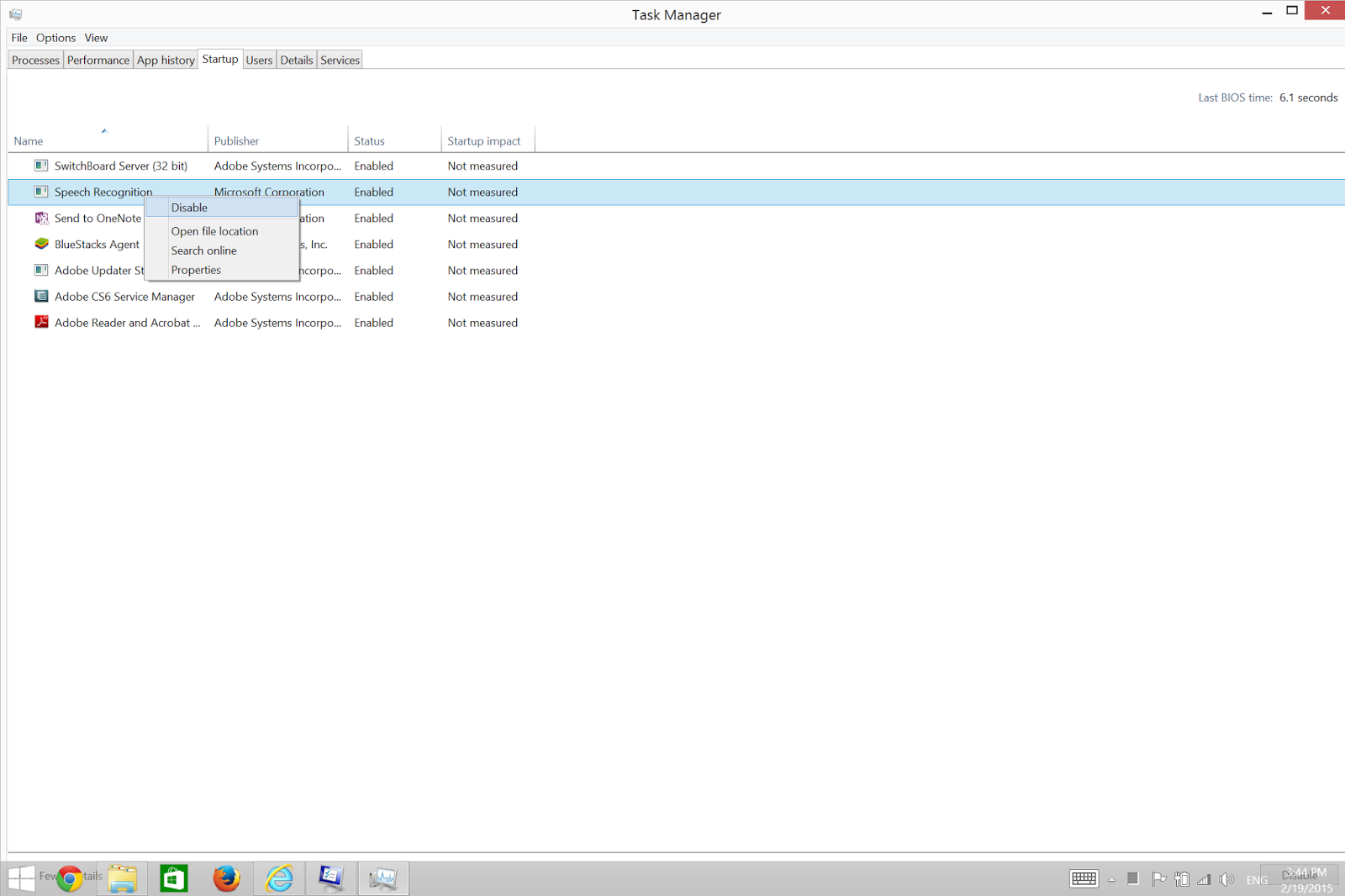Click the volume speaker tray icon
The width and height of the screenshot is (1345, 896).
click(1227, 879)
